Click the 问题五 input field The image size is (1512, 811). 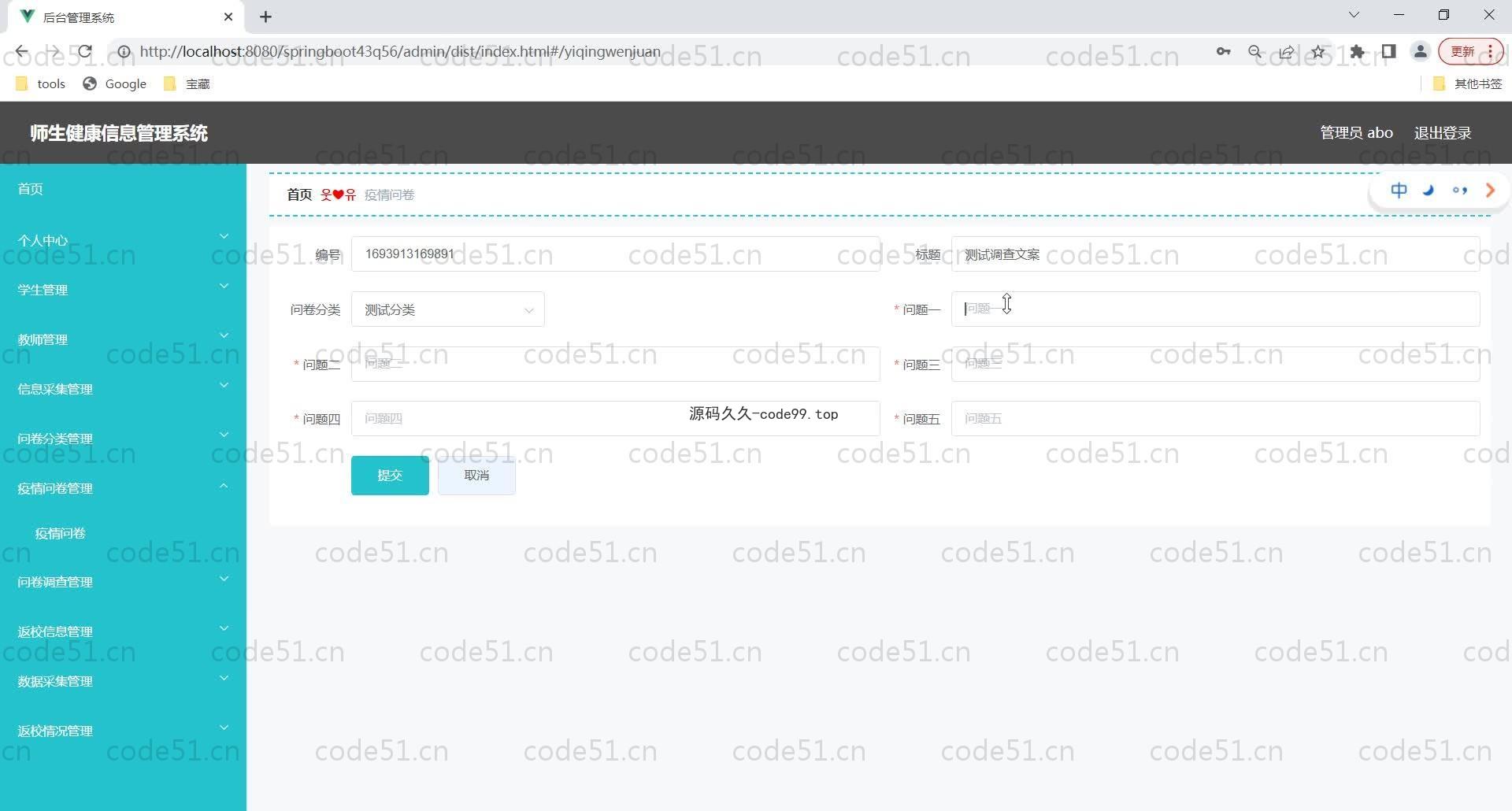coord(1216,418)
